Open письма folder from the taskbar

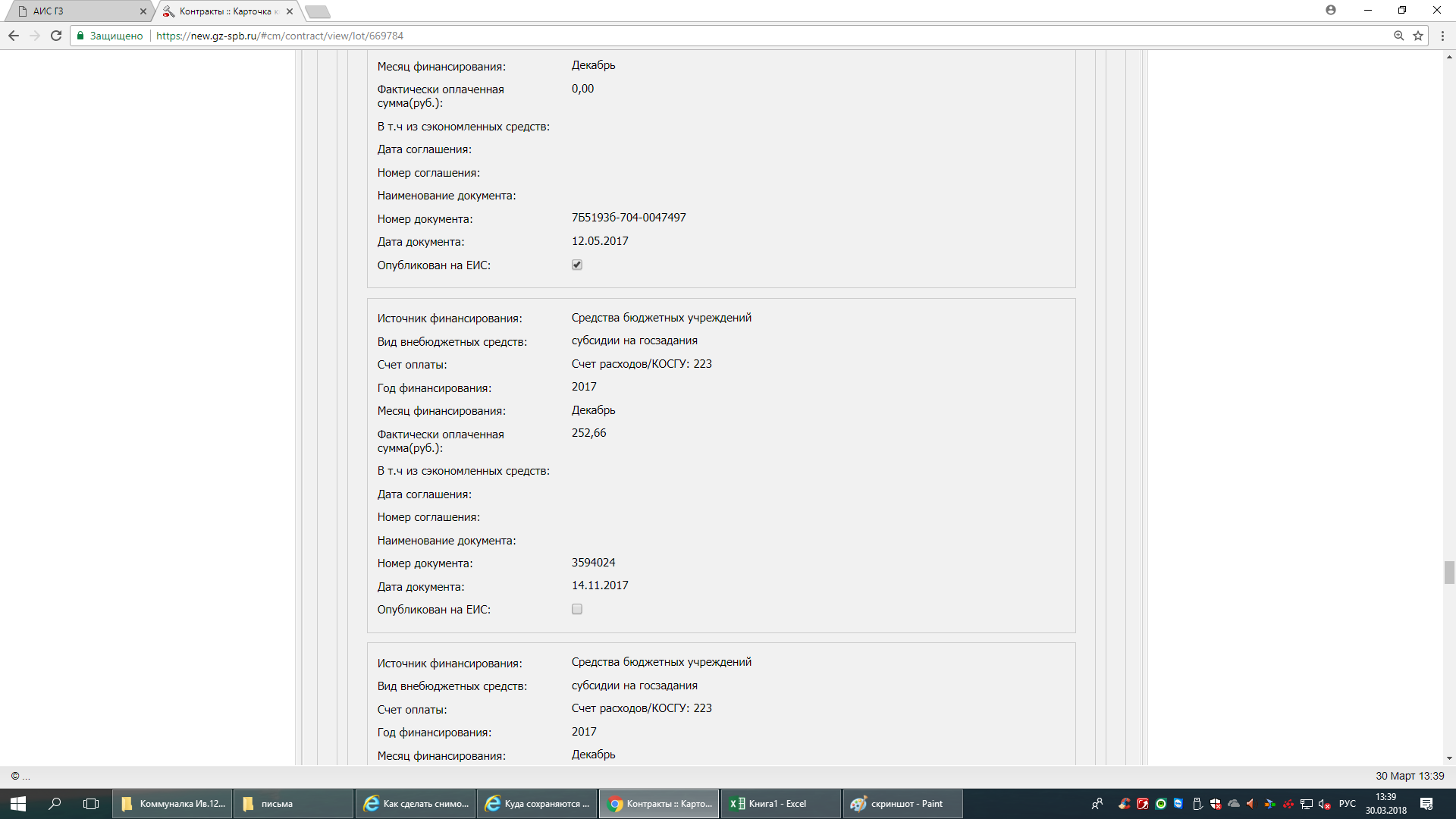pos(294,804)
